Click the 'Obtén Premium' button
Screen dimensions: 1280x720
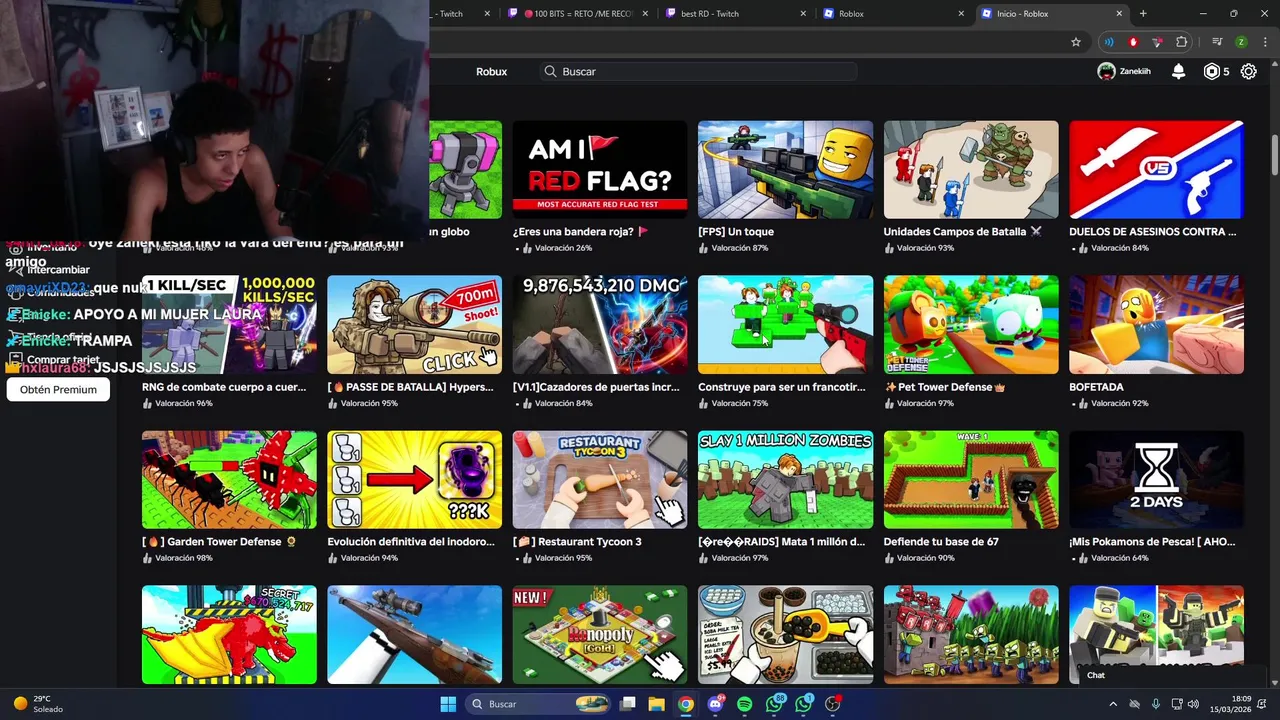point(58,389)
